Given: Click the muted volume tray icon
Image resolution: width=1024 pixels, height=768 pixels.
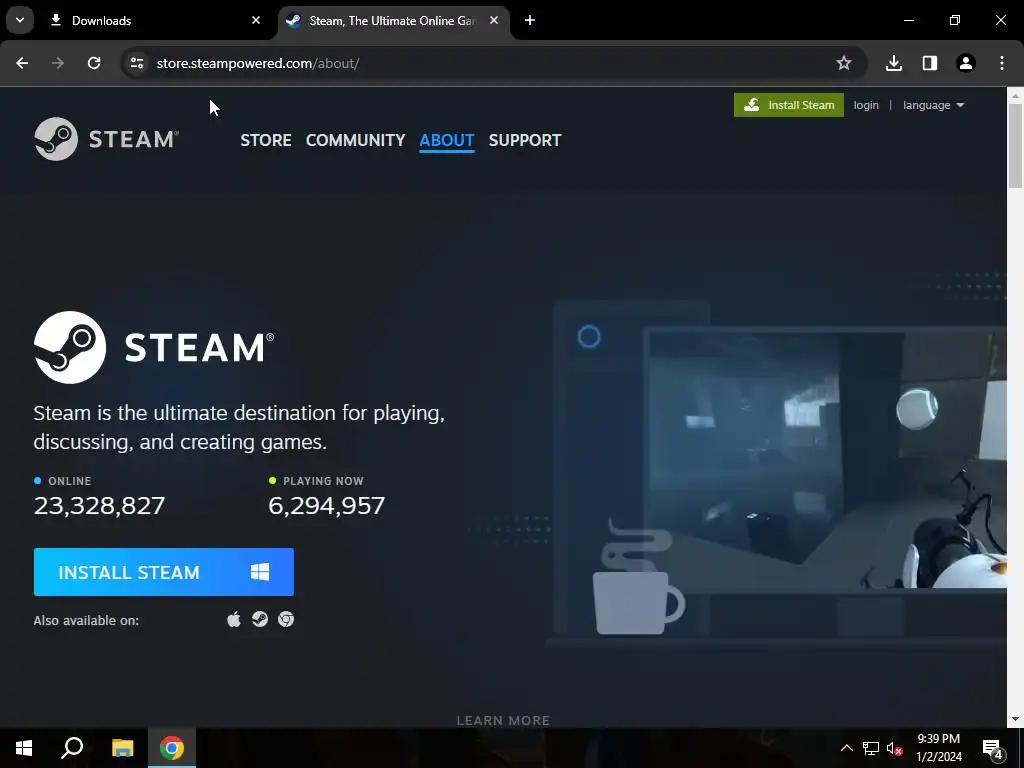Looking at the screenshot, I should (x=895, y=748).
